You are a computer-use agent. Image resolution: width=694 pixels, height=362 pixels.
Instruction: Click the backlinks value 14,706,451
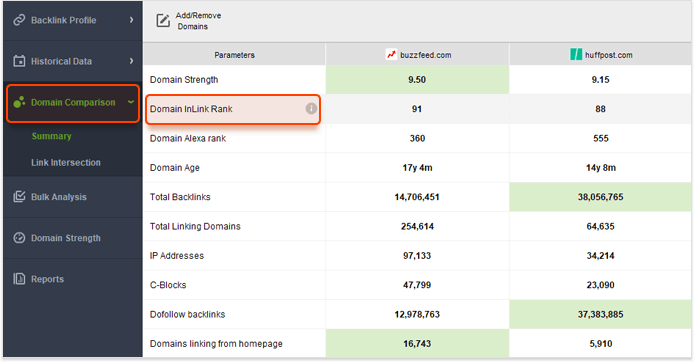point(417,197)
